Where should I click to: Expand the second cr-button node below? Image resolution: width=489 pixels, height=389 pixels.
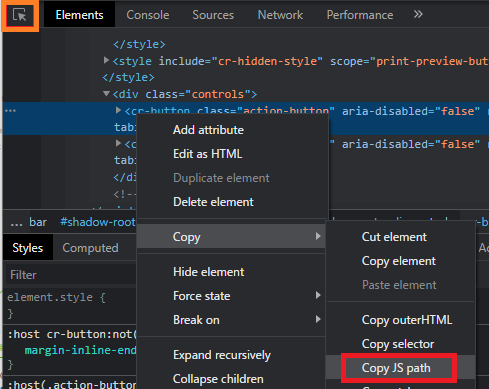118,143
